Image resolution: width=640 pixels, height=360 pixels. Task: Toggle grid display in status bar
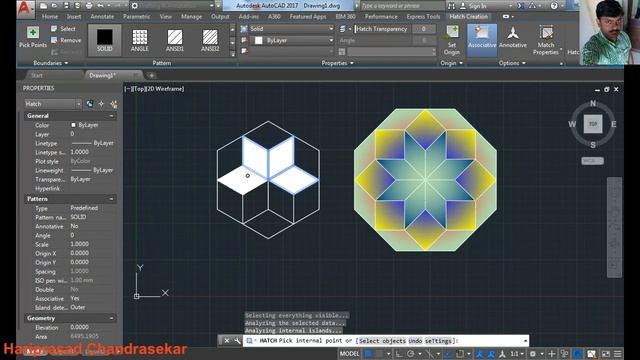click(x=368, y=354)
